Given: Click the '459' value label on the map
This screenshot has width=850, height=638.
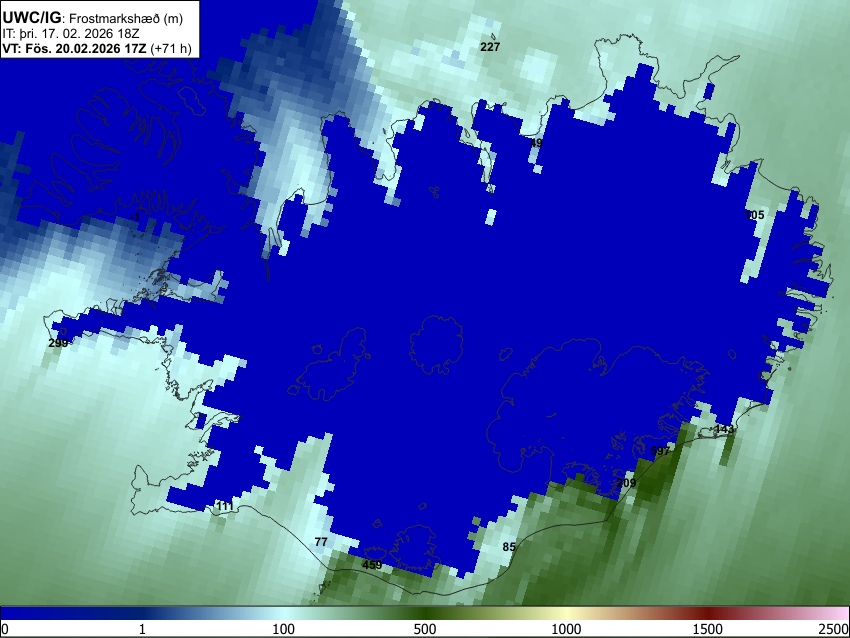Looking at the screenshot, I should tap(372, 565).
